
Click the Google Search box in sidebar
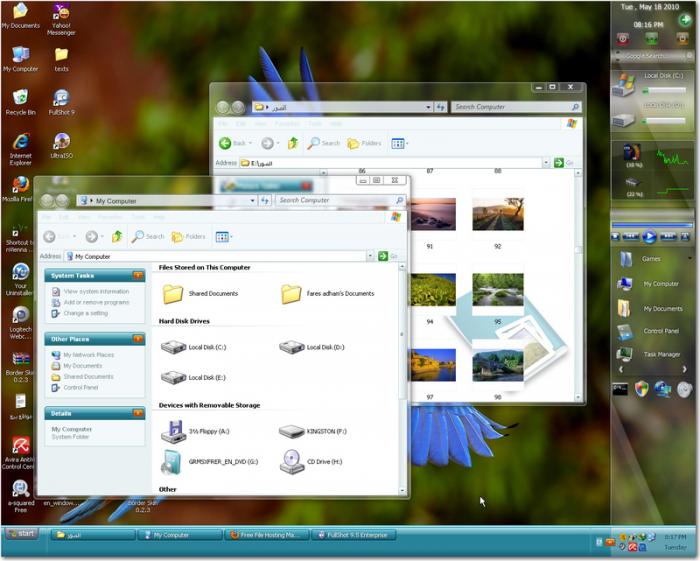point(652,56)
